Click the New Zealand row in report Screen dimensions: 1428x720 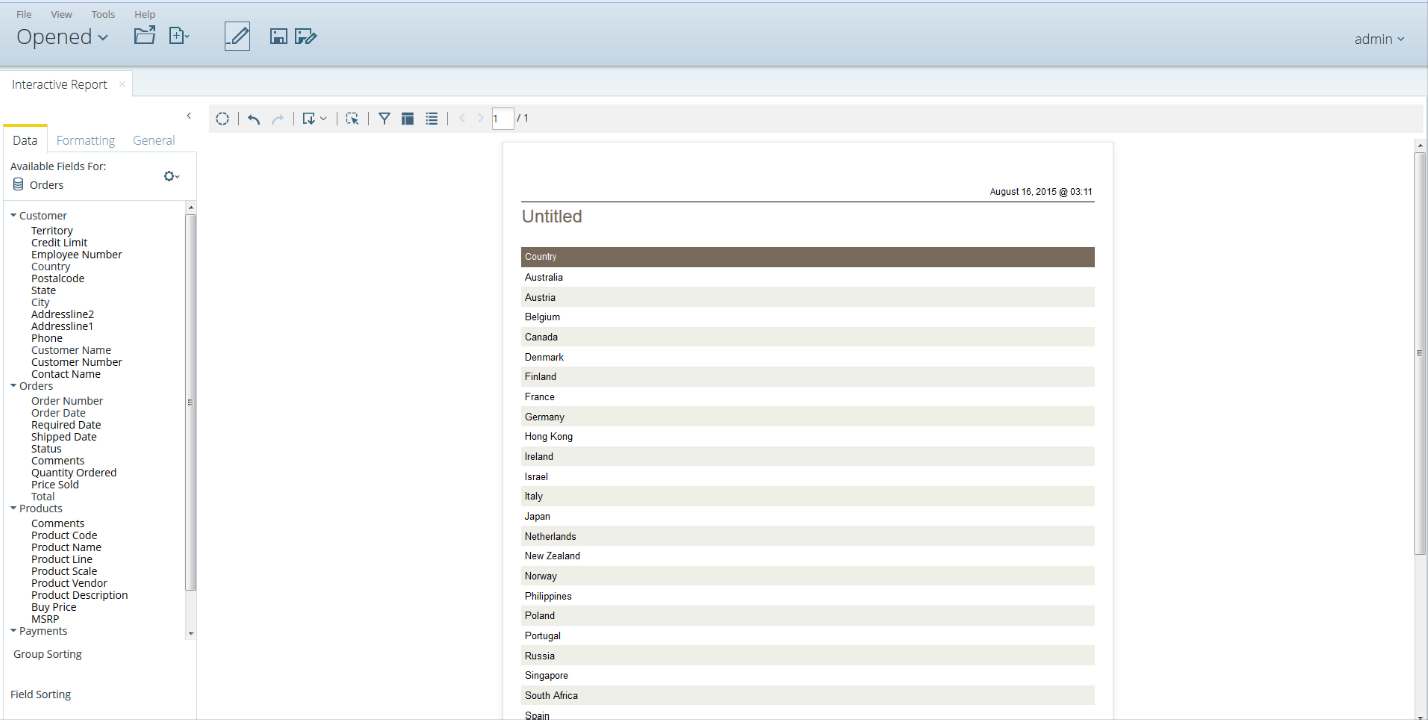coord(808,556)
